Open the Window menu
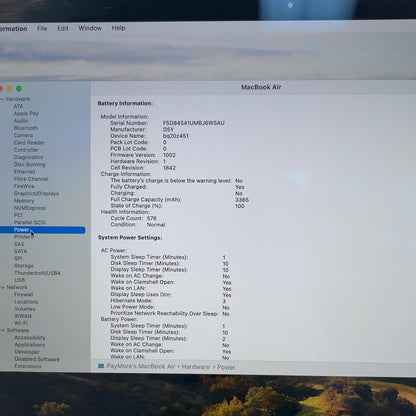416x416 pixels. click(x=90, y=28)
